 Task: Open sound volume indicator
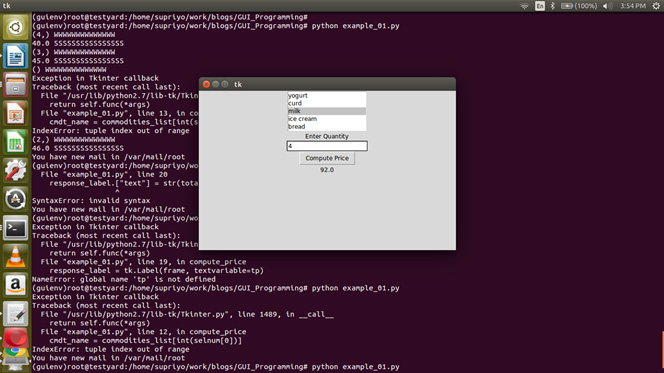pos(607,6)
